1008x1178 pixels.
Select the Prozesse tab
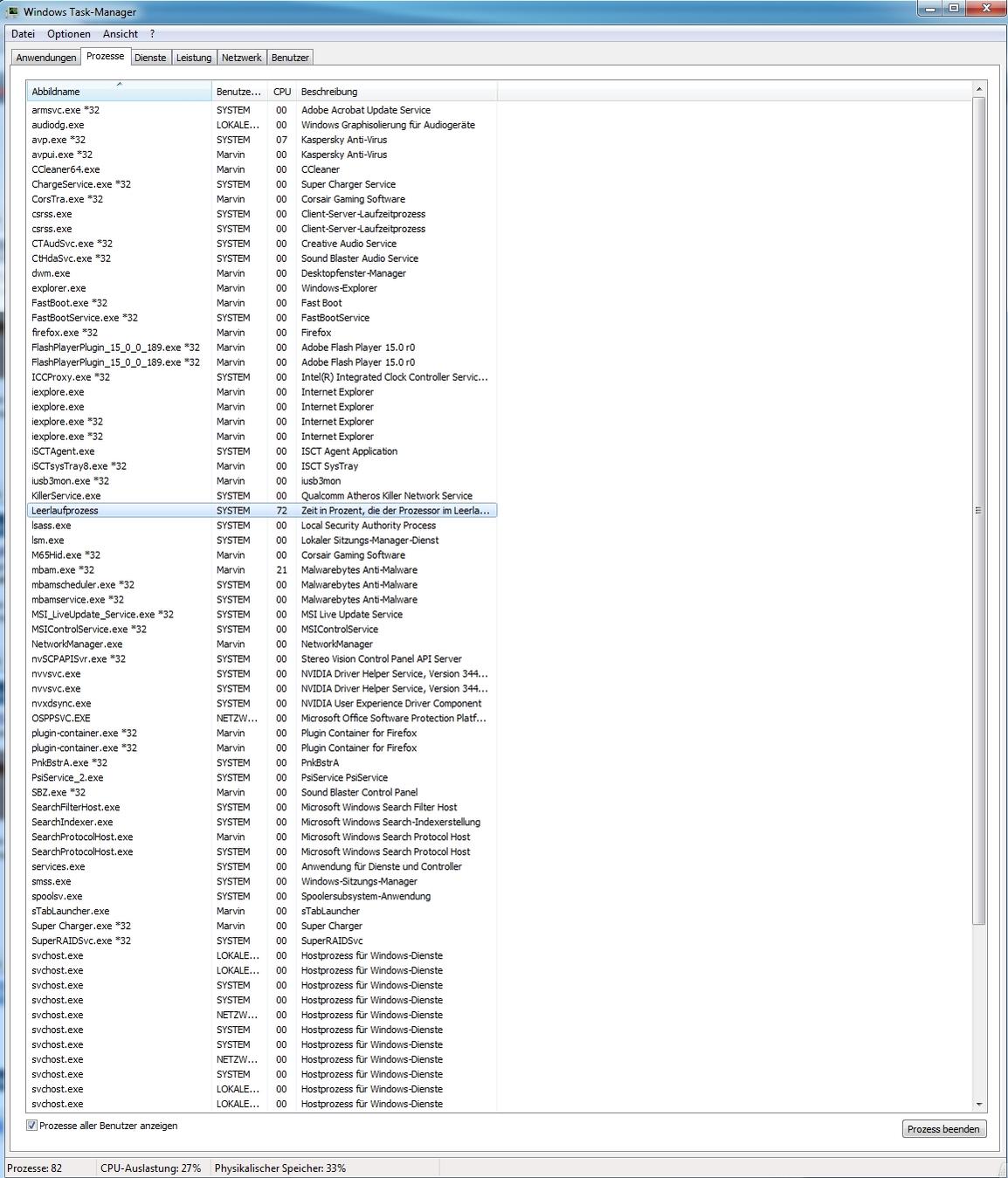point(106,56)
